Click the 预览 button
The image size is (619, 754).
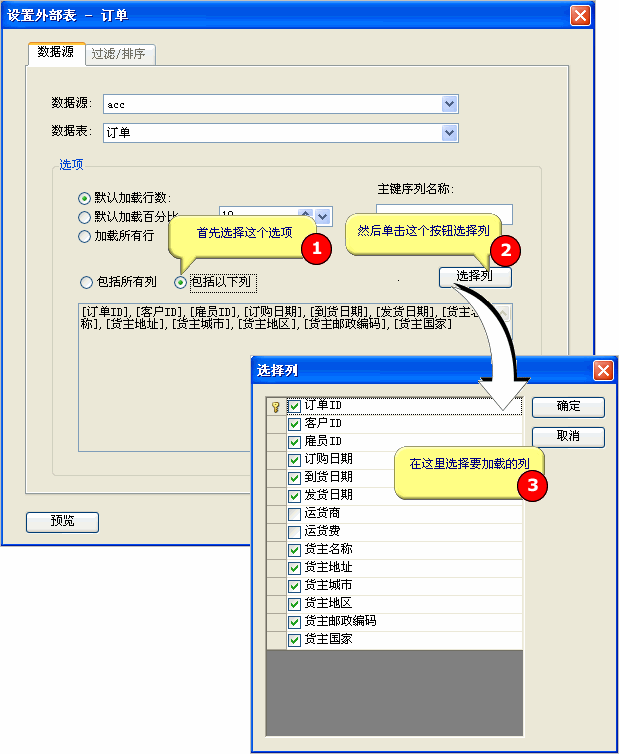tap(62, 521)
